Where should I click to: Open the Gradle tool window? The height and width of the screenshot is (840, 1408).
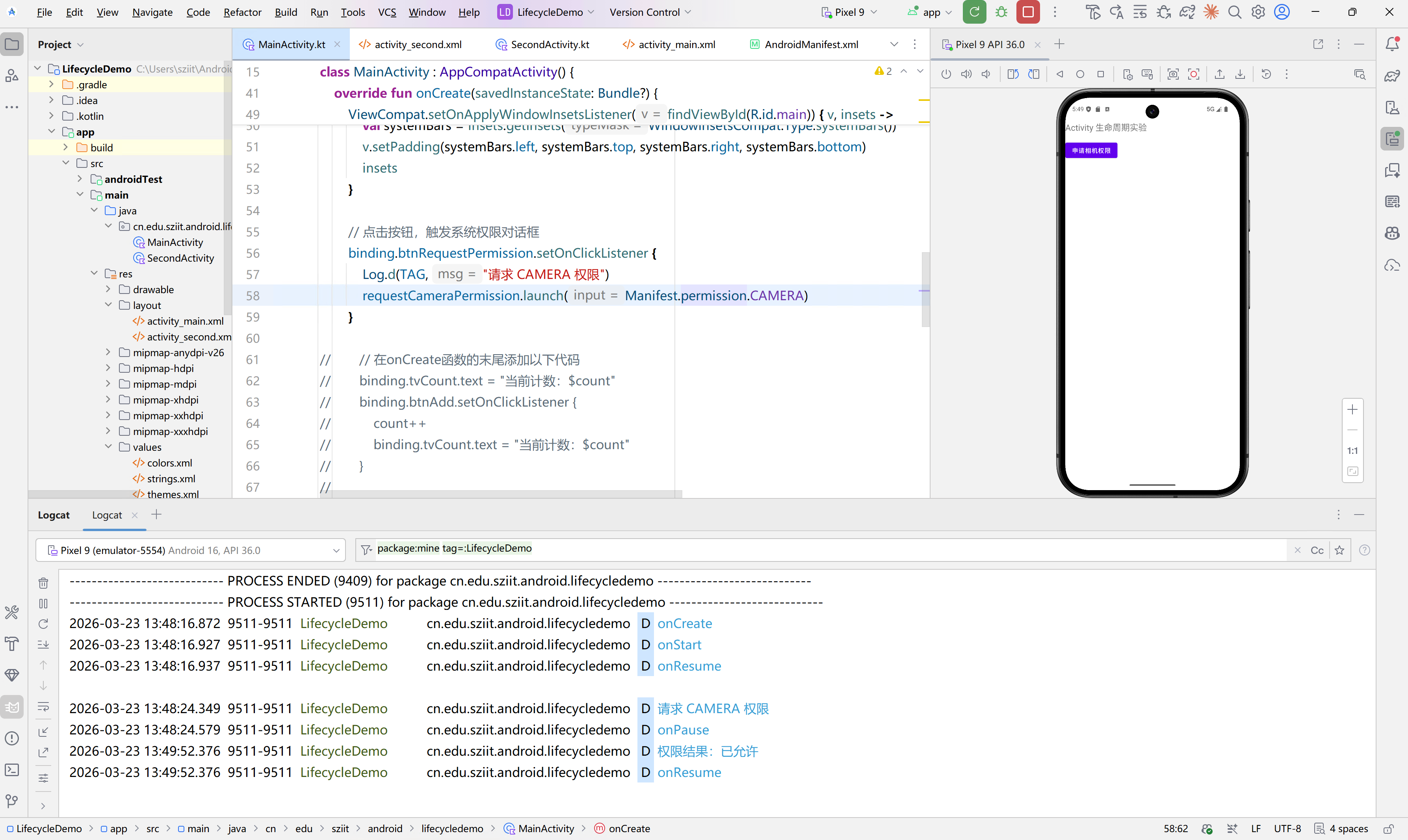pos(1392,76)
